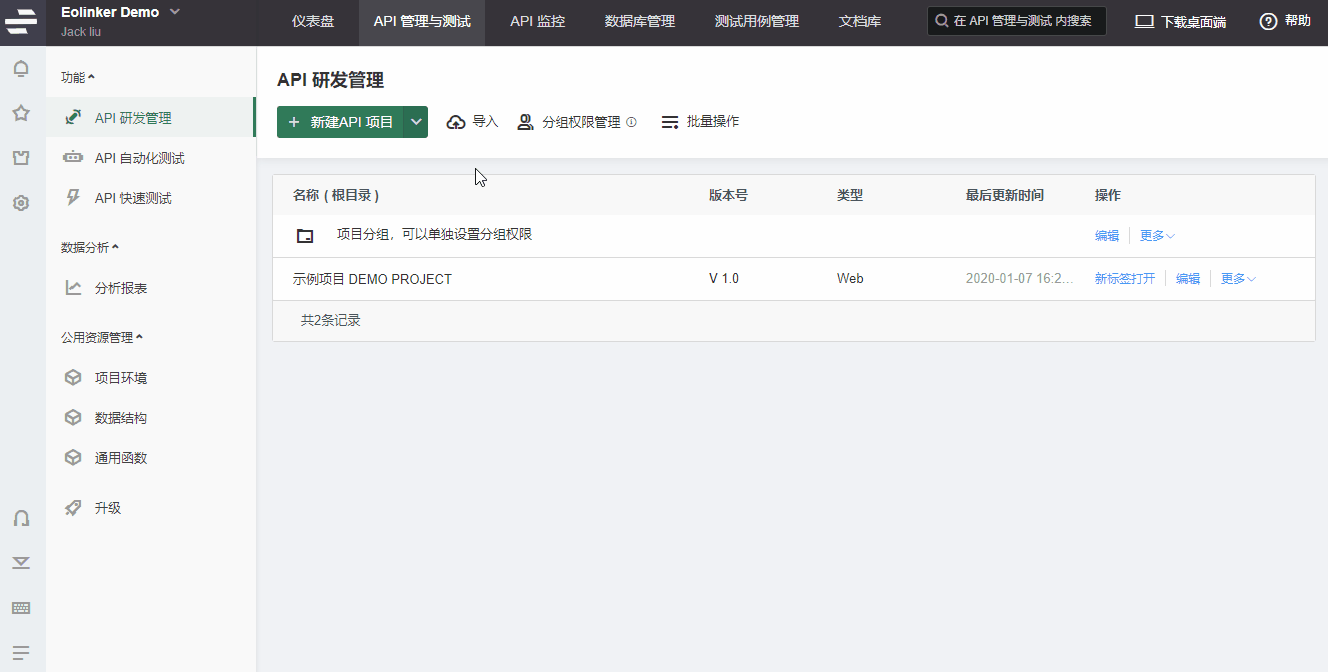Click 新标签打开 link for demo project
This screenshot has width=1328, height=672.
click(1124, 279)
